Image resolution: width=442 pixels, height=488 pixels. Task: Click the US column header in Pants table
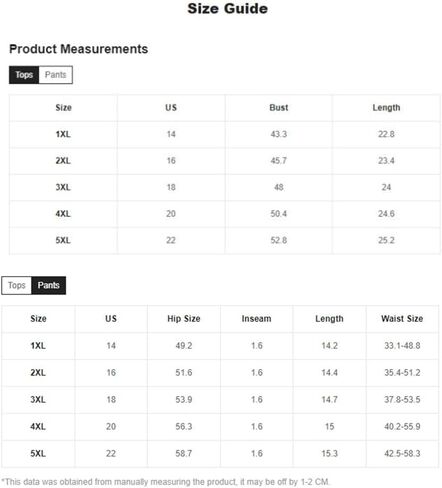coord(111,319)
